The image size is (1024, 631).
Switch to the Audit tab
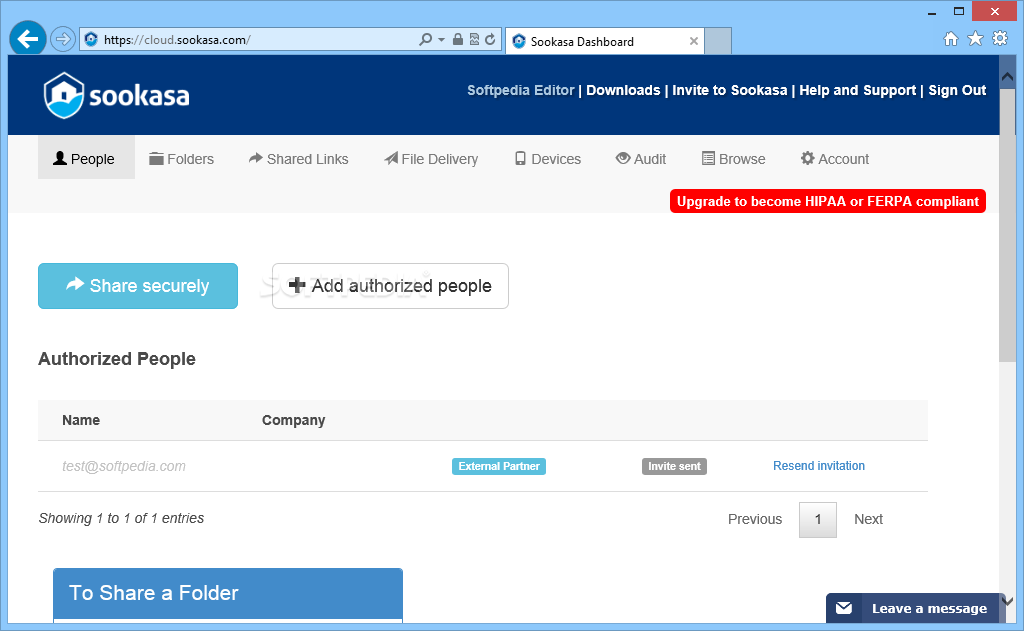pyautogui.click(x=641, y=159)
